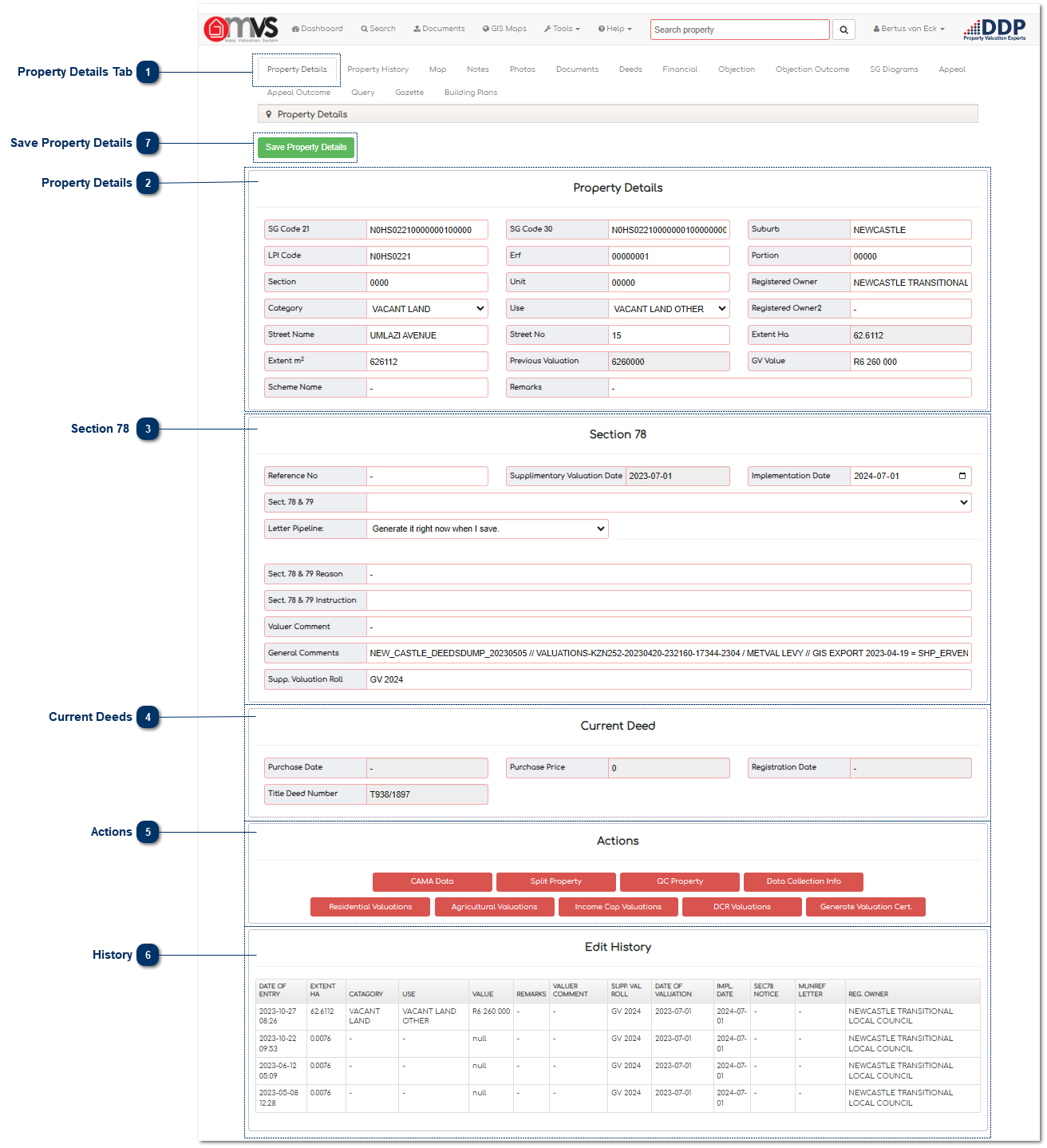
Task: Open the Bertus van Eck user menu
Action: (x=909, y=29)
